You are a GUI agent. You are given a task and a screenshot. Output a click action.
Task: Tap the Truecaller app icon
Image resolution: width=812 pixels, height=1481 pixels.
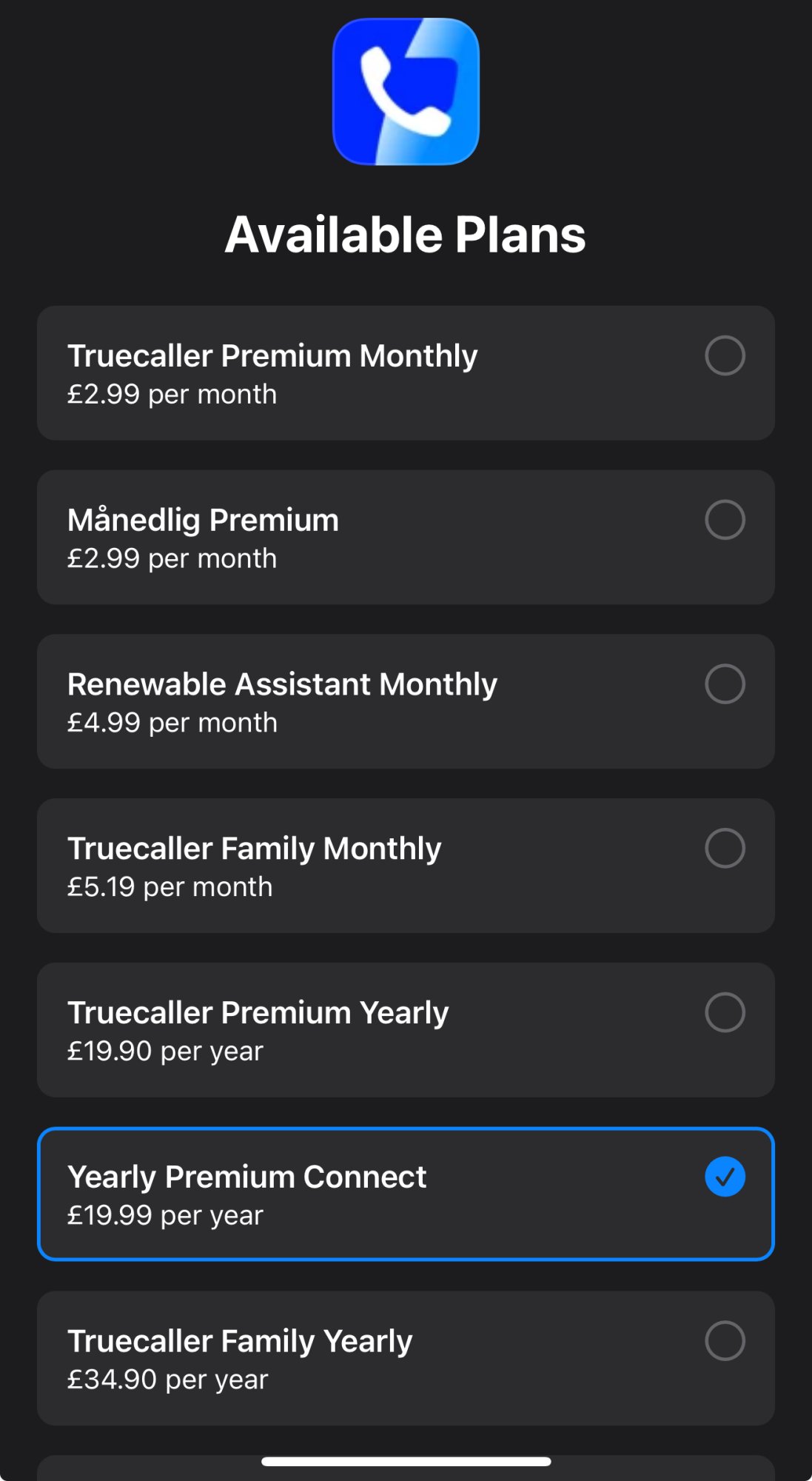(x=406, y=91)
